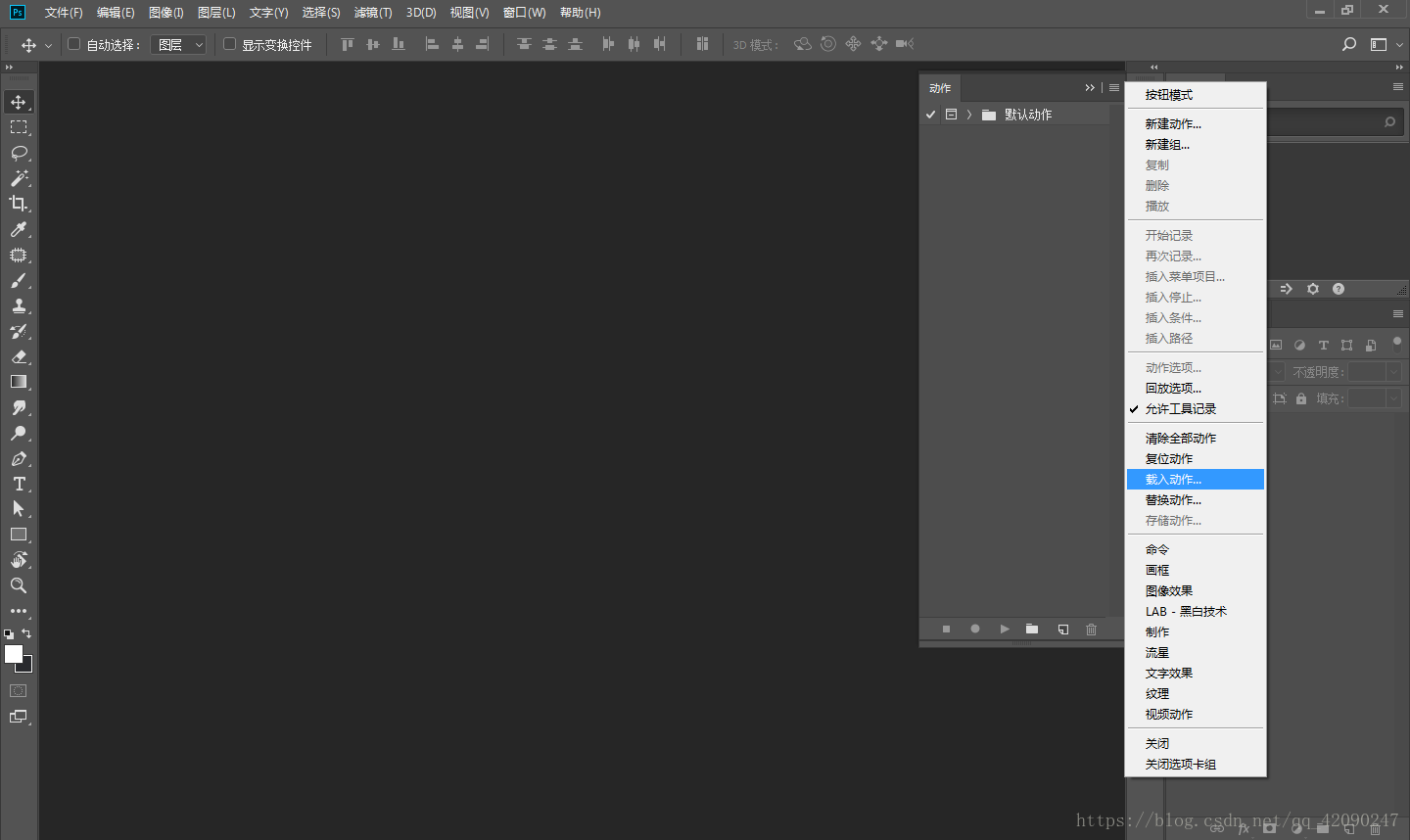
Task: Open the Edit Toolbar three-dots icon
Action: [19, 611]
